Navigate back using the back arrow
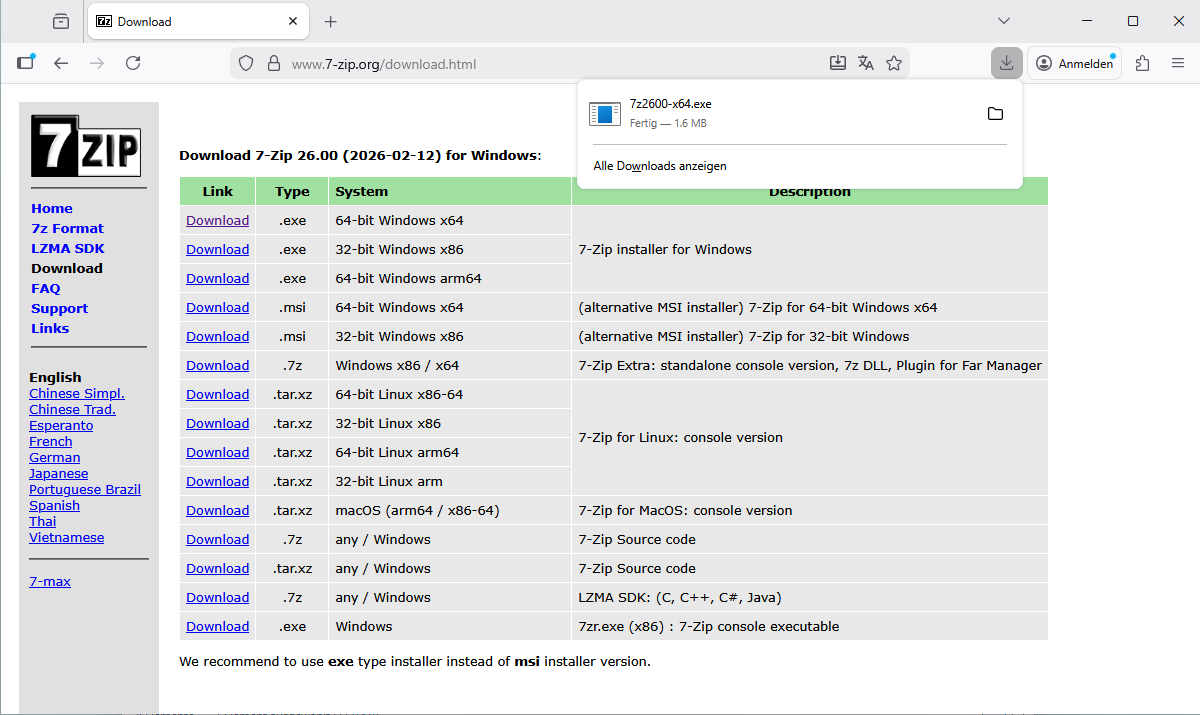 click(x=61, y=62)
